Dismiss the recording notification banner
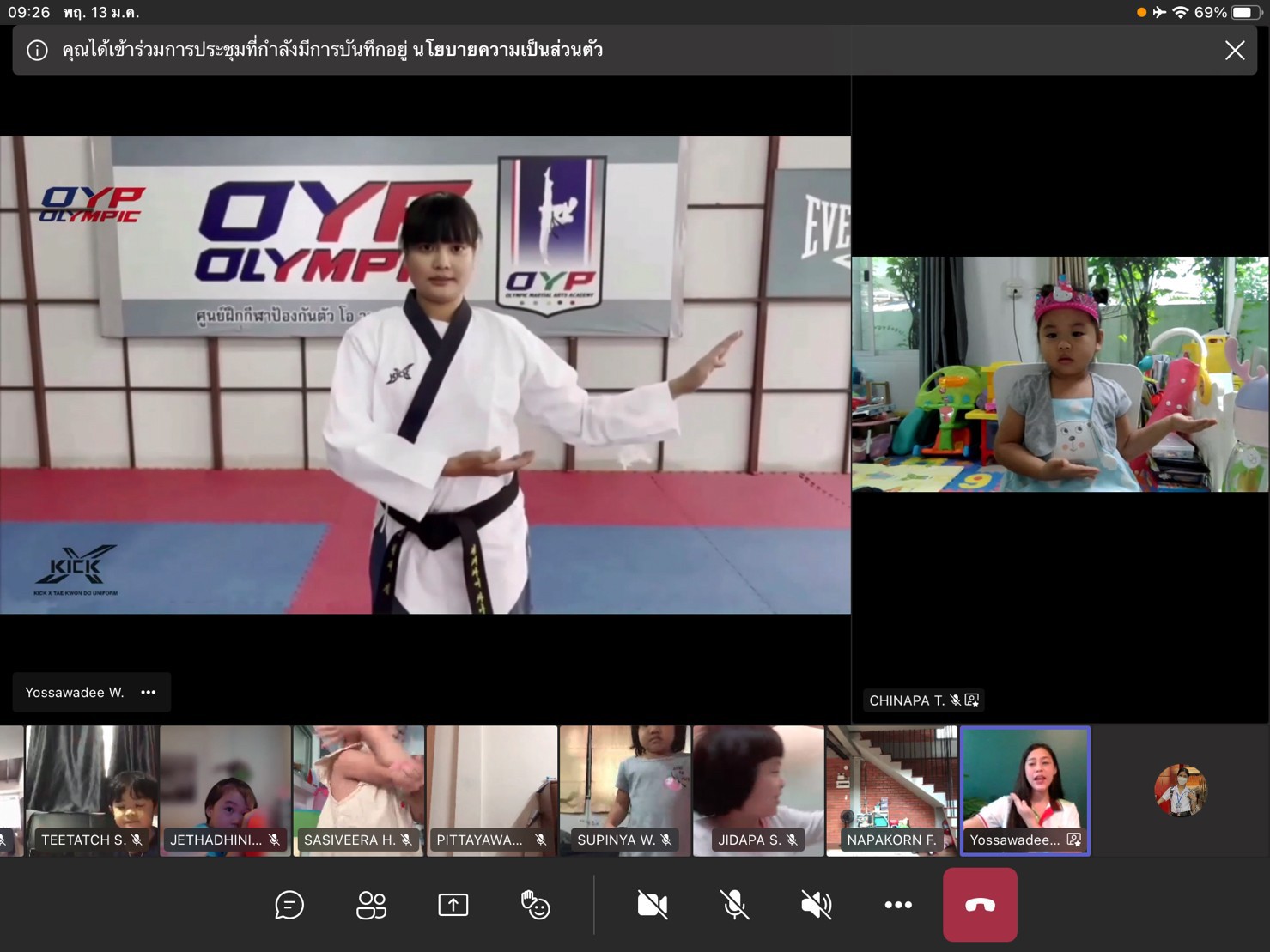The image size is (1270, 952). pos(1234,51)
